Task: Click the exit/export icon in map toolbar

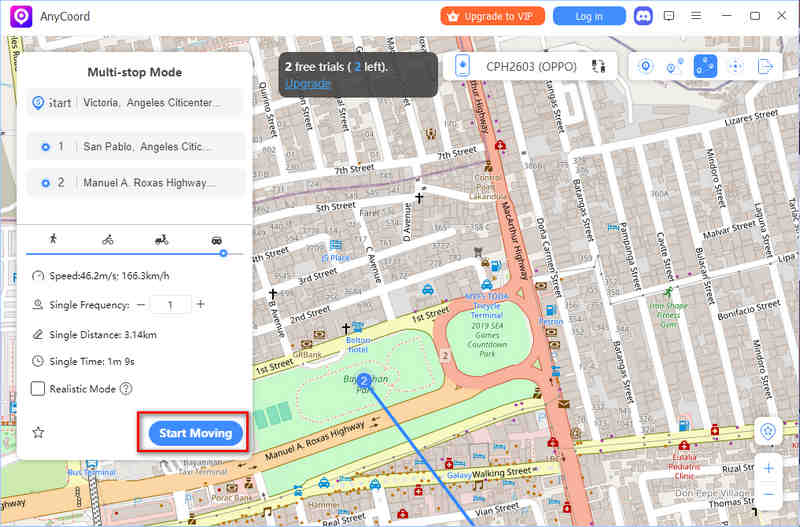Action: coord(766,66)
